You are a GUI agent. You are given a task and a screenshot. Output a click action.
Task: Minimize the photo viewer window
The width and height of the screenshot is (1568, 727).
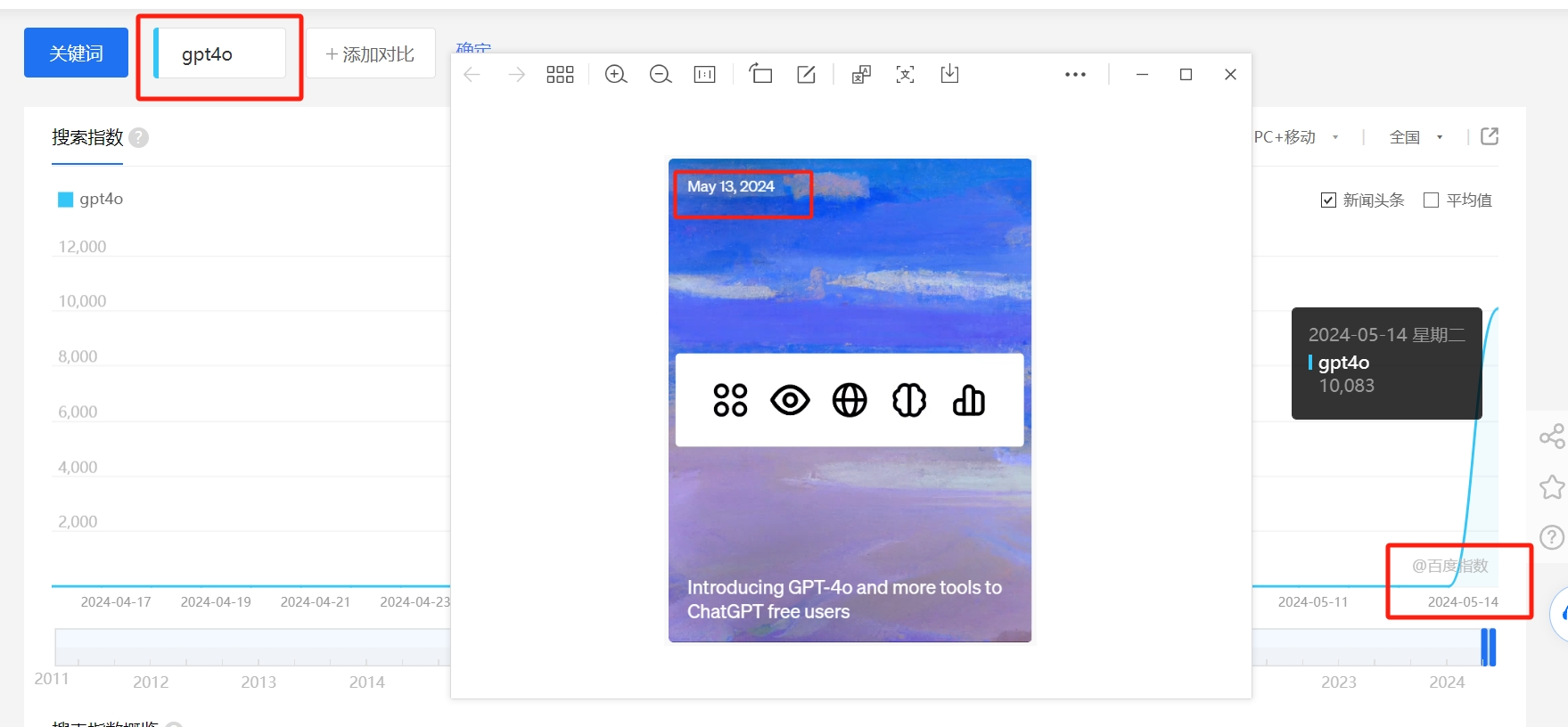click(1141, 75)
